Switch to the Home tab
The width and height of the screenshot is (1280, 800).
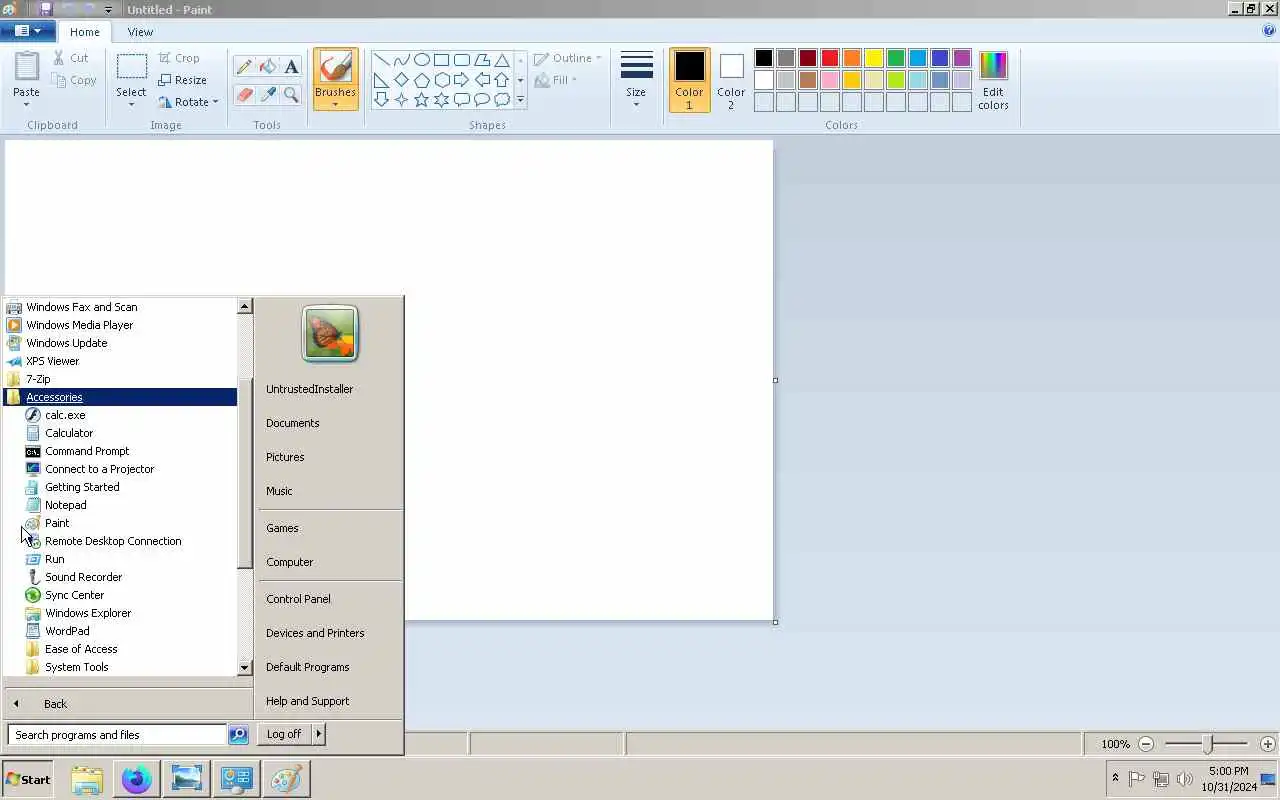pos(85,32)
